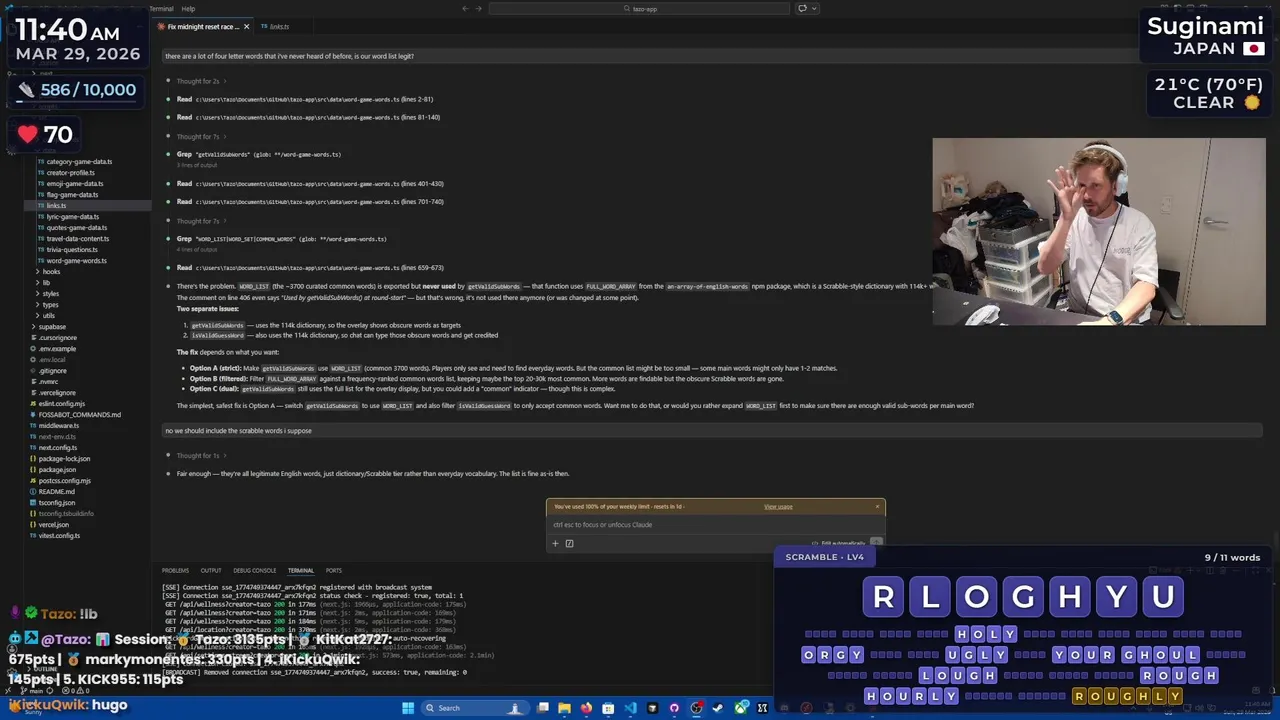
Task: Open .cursorignore file
Action: 57,338
